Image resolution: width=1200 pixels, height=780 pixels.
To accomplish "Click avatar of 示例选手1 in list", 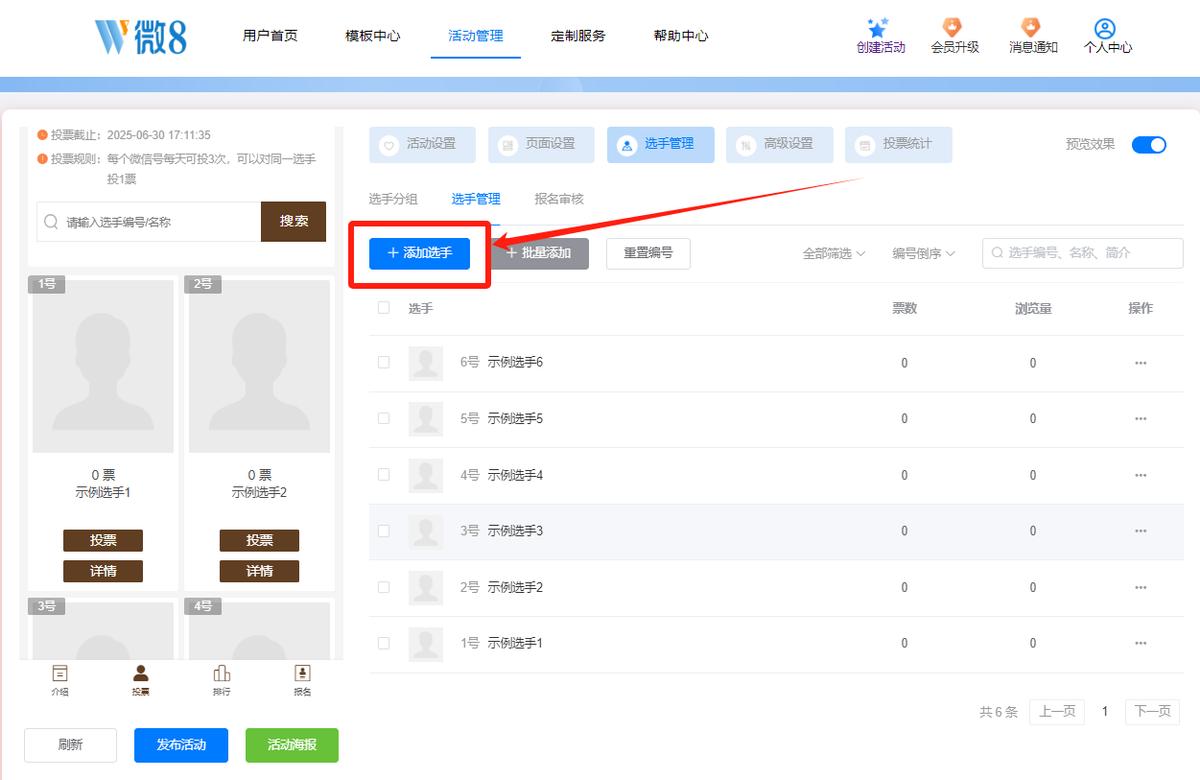I will [426, 643].
